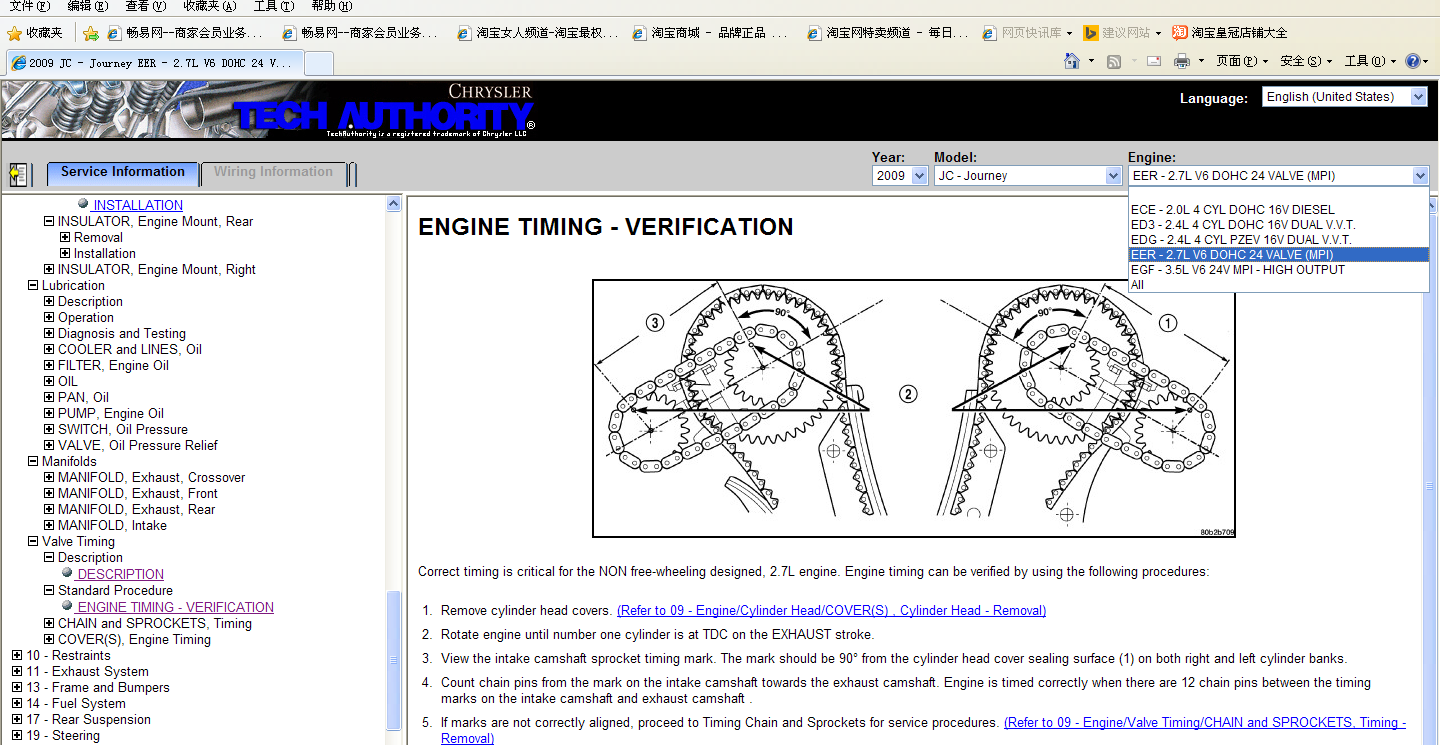The height and width of the screenshot is (745, 1440).
Task: Expand INSULATOR, Engine Mount, Right
Action: pyautogui.click(x=49, y=270)
